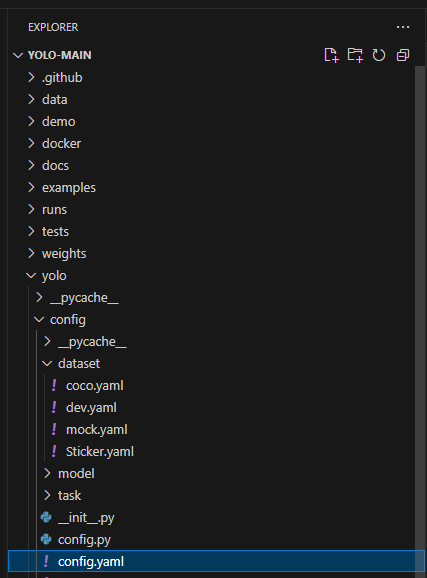427x578 pixels.
Task: Click the New Folder icon
Action: click(355, 55)
